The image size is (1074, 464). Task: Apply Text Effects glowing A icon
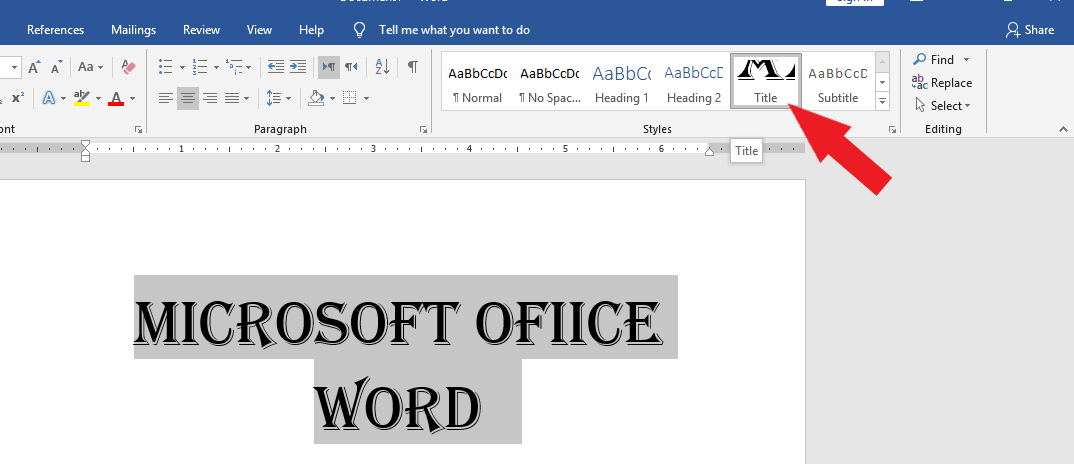coord(49,99)
